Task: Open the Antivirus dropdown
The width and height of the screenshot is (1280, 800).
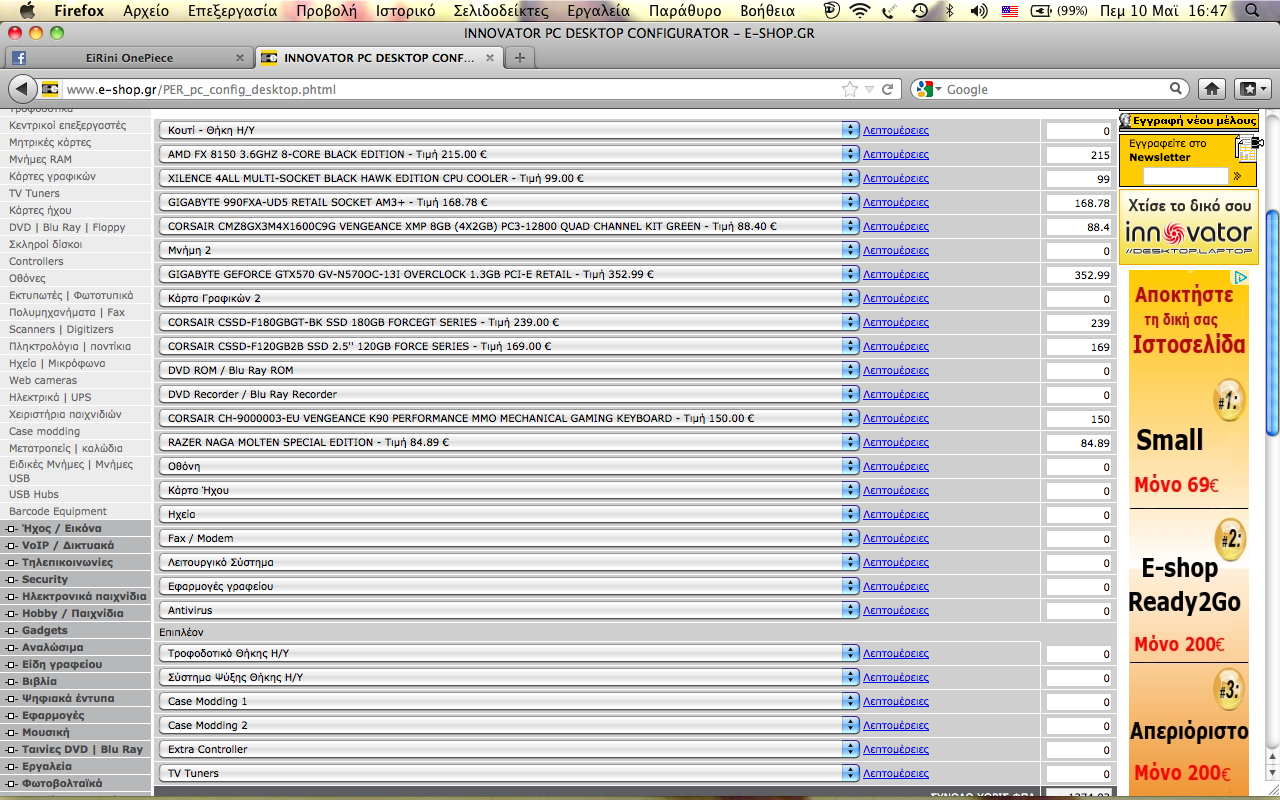Action: pos(508,610)
